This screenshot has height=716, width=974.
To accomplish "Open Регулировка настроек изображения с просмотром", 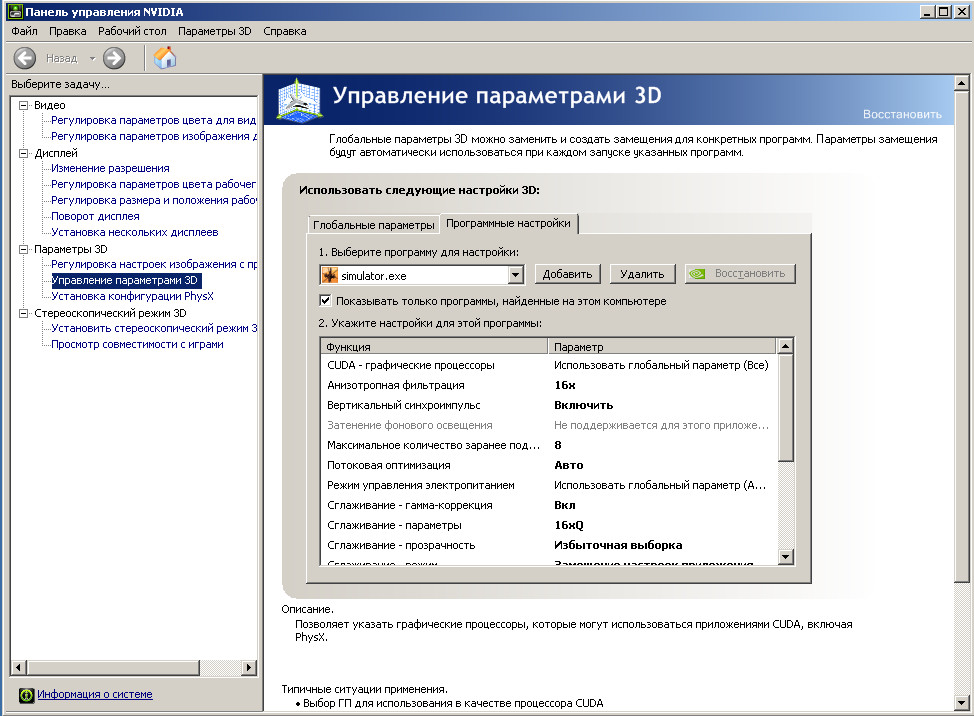I will [x=153, y=265].
